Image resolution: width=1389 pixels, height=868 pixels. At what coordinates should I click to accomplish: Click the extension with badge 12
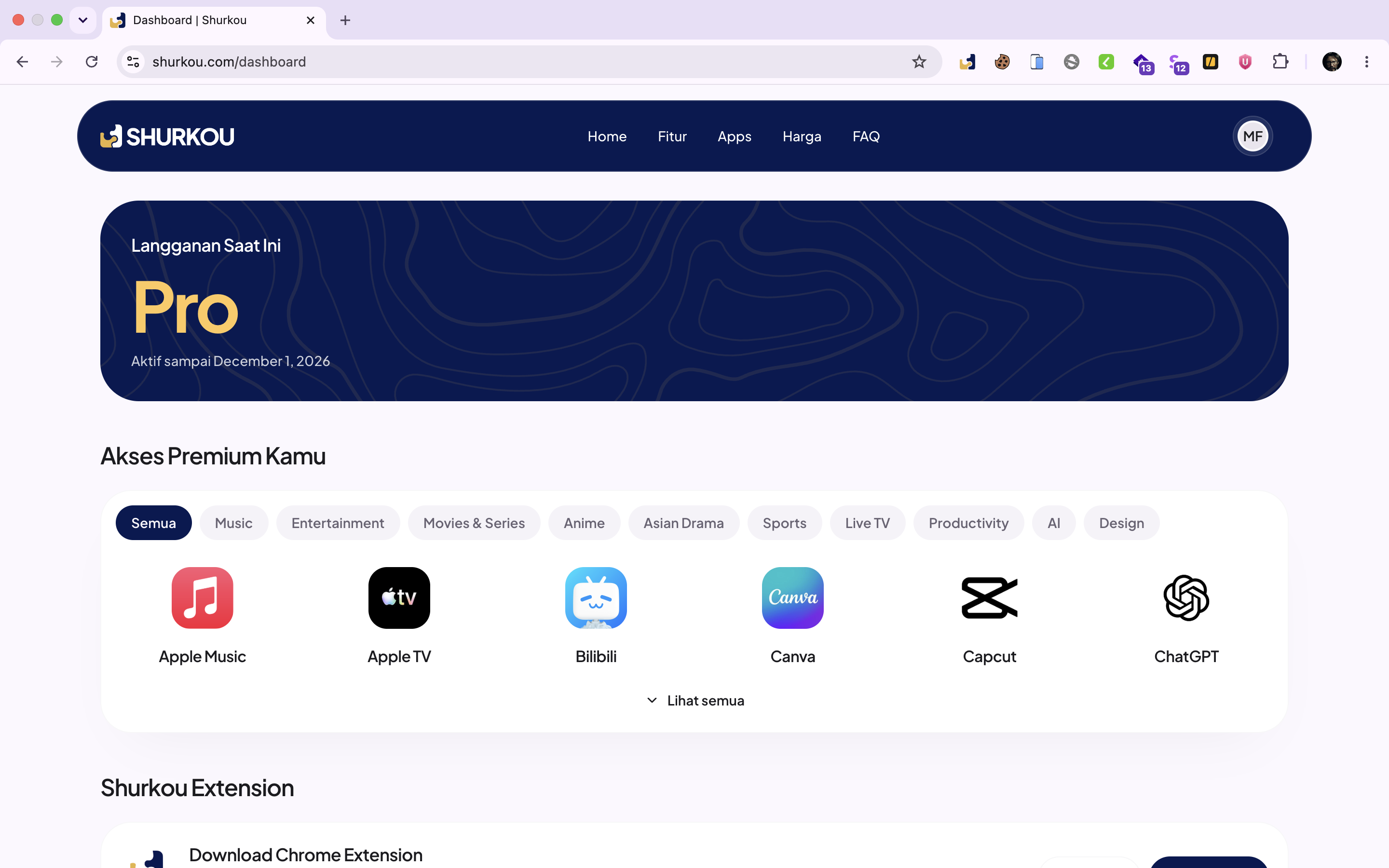pos(1178,63)
